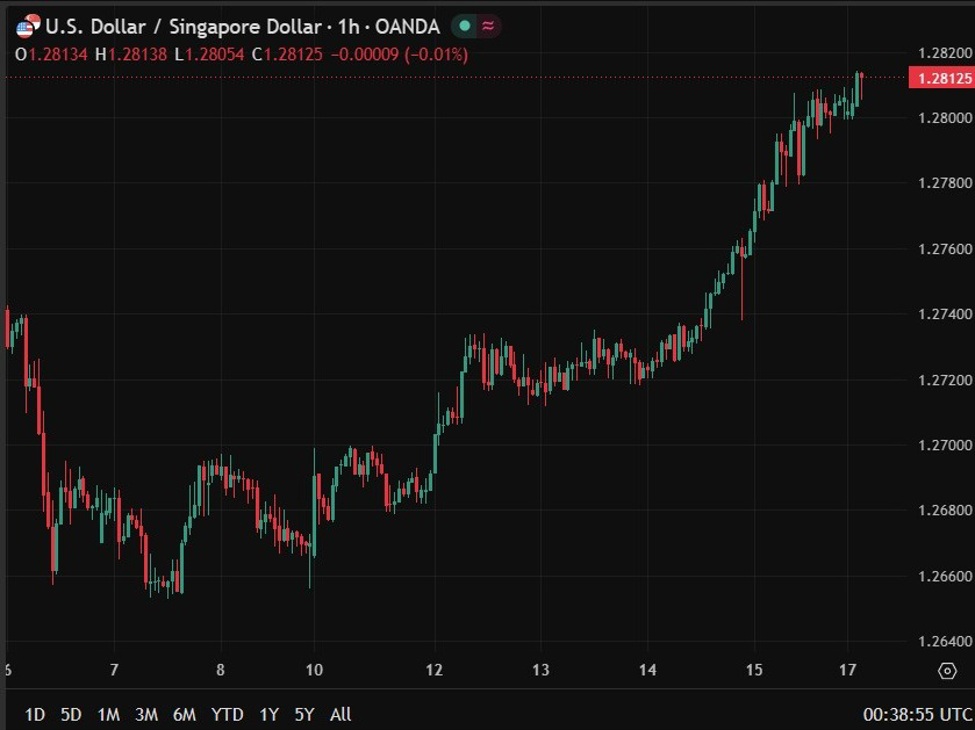Choose the 6M range

184,714
